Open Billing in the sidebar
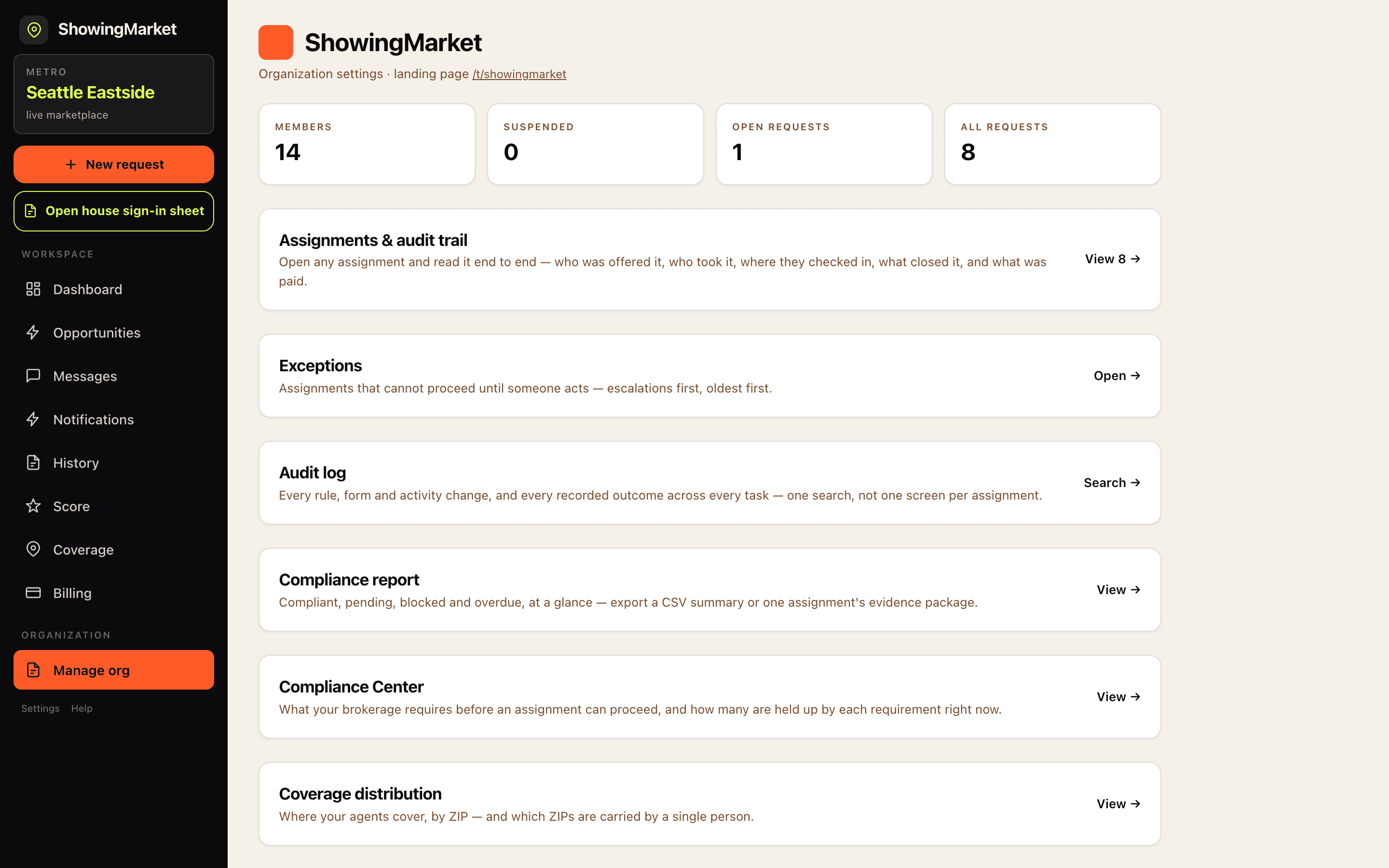 click(114, 593)
